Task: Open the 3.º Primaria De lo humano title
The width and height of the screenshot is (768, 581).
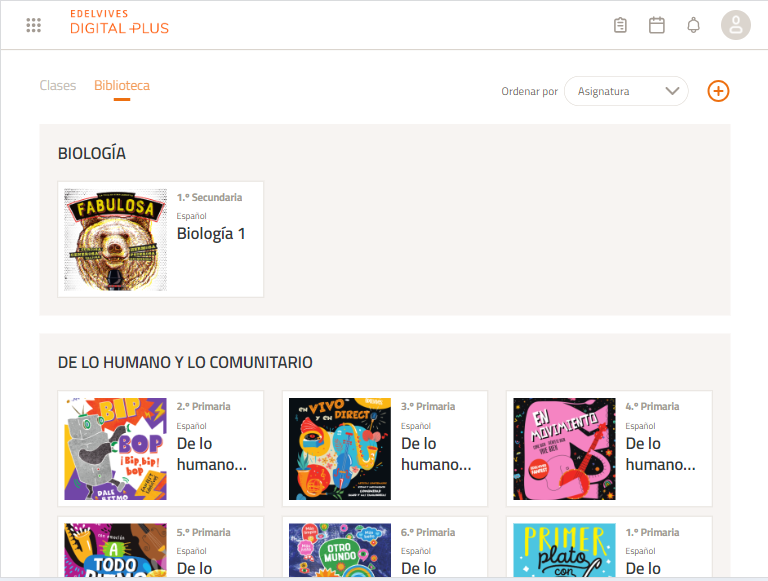Action: (x=436, y=454)
